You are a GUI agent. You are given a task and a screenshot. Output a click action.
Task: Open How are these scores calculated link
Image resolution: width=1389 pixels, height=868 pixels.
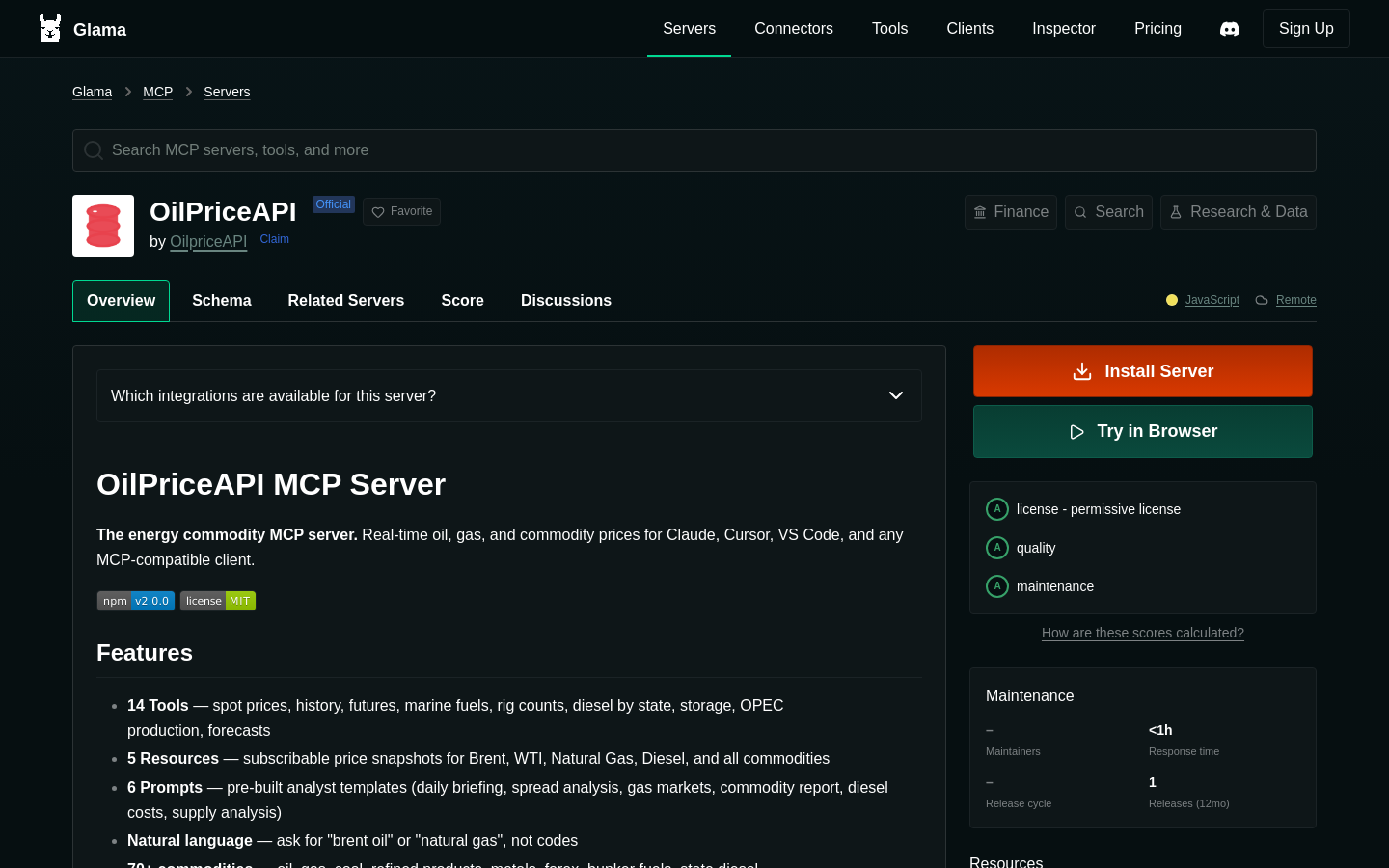click(x=1143, y=633)
